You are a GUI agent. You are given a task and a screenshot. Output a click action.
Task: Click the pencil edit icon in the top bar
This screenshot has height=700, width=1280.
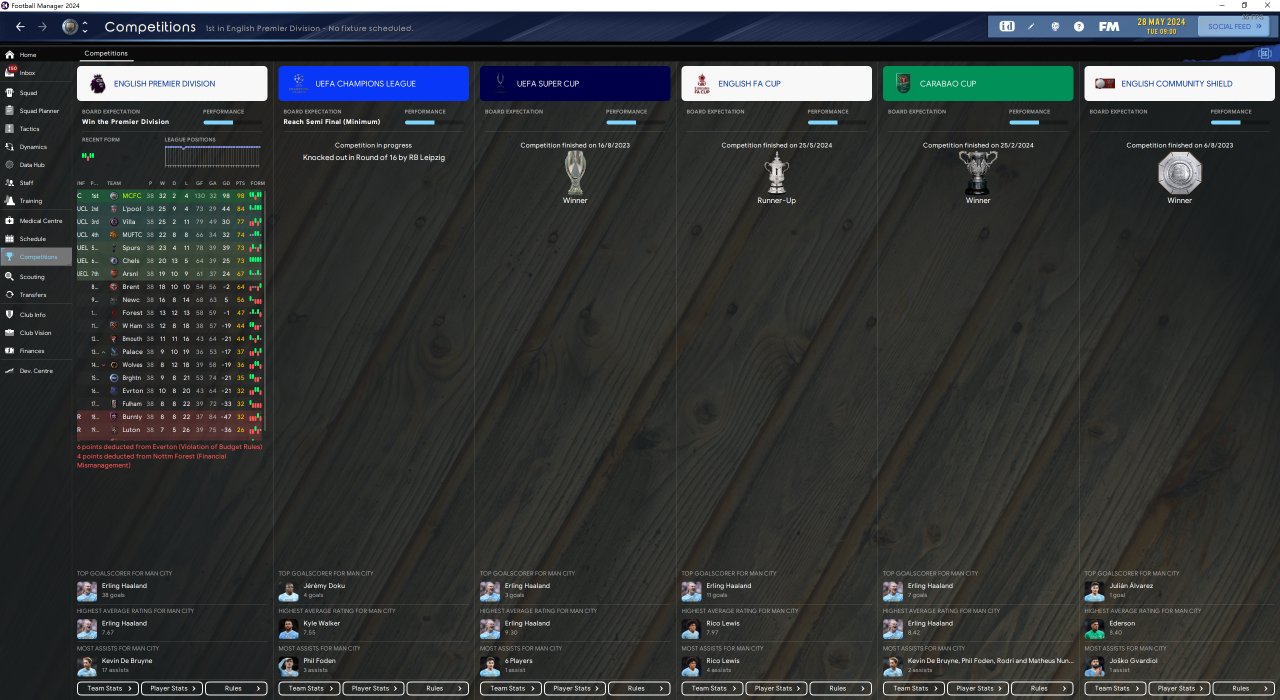pyautogui.click(x=1031, y=26)
